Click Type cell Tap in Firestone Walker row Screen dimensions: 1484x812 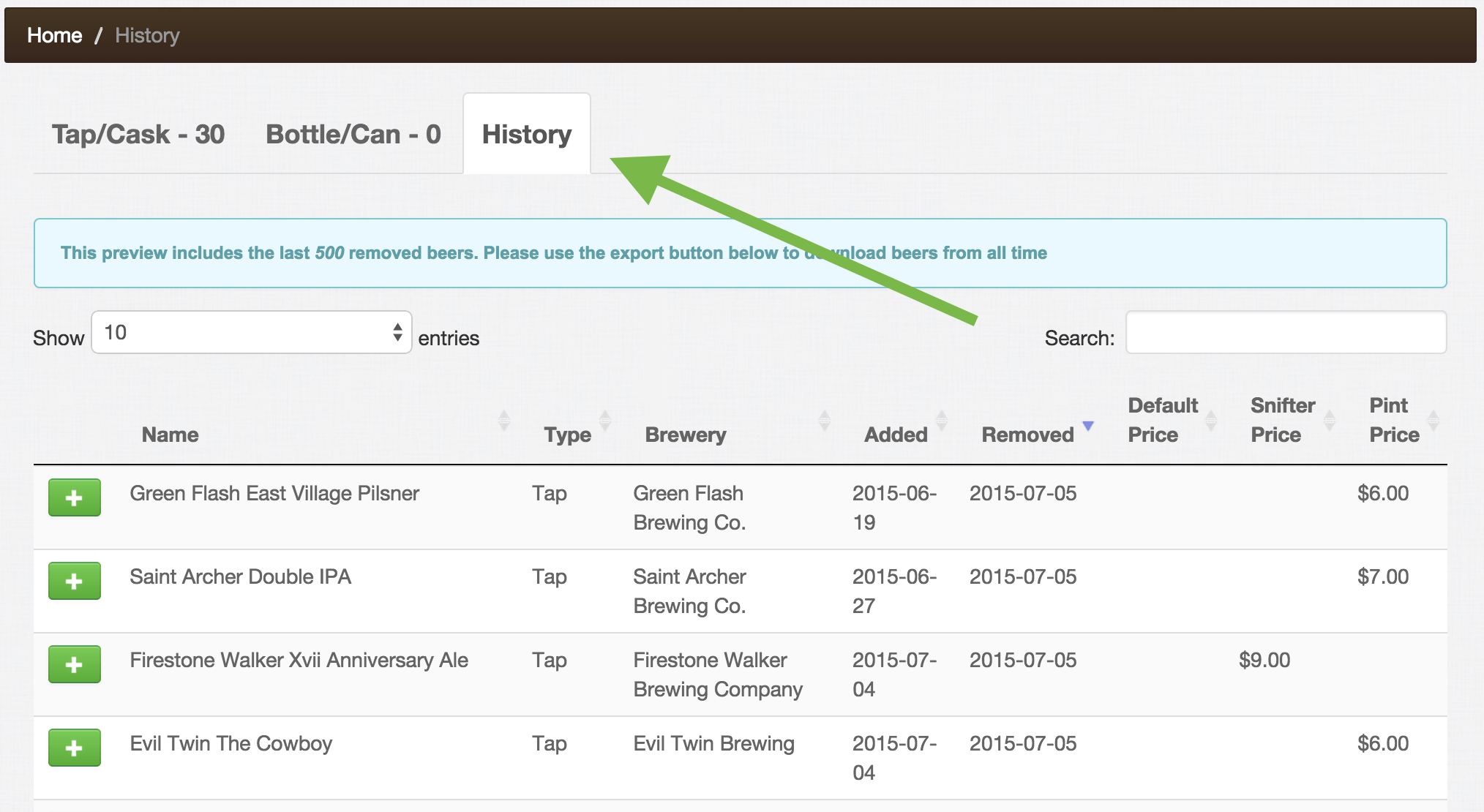[550, 661]
